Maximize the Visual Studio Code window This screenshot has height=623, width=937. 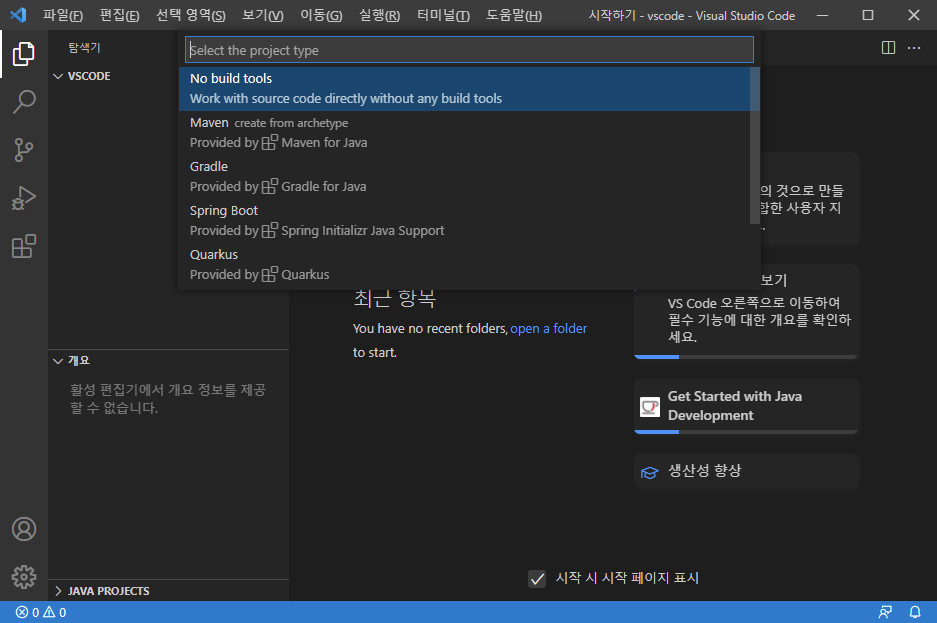868,15
